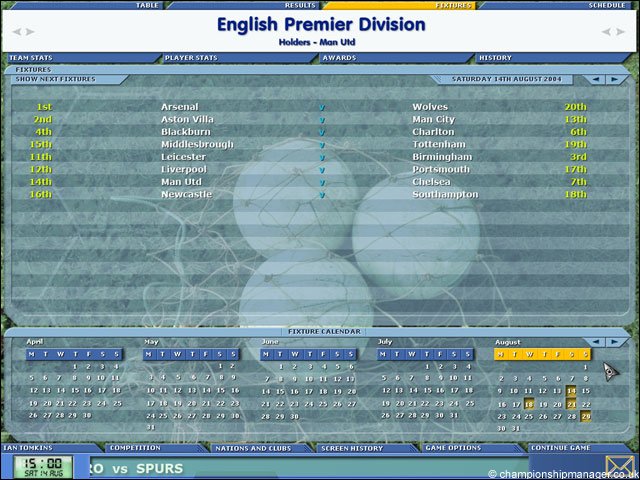
Task: Switch to the Results tab
Action: [x=301, y=5]
